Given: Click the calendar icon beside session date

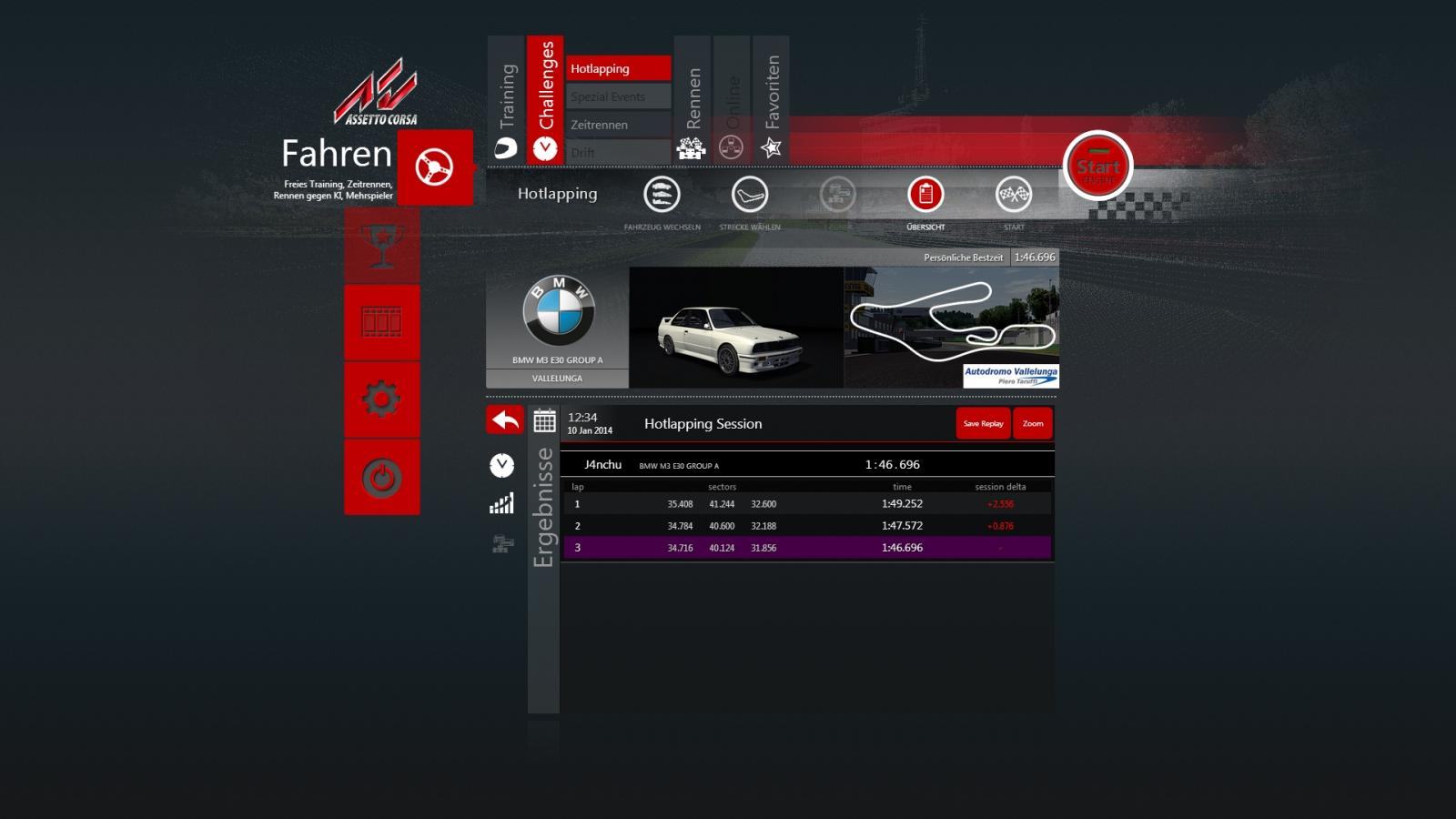Looking at the screenshot, I should 544,420.
